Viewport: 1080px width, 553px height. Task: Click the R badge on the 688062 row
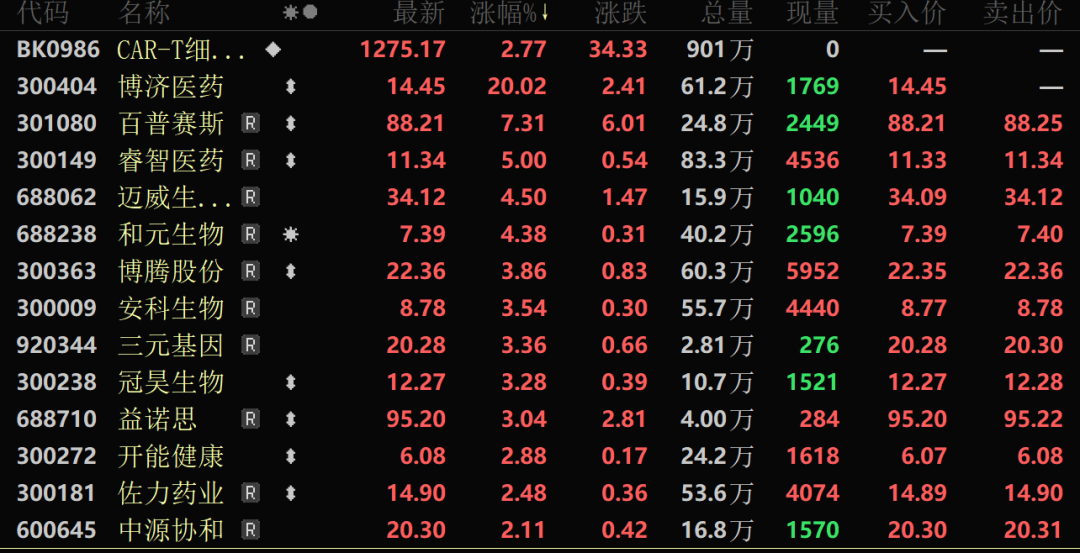[x=251, y=198]
